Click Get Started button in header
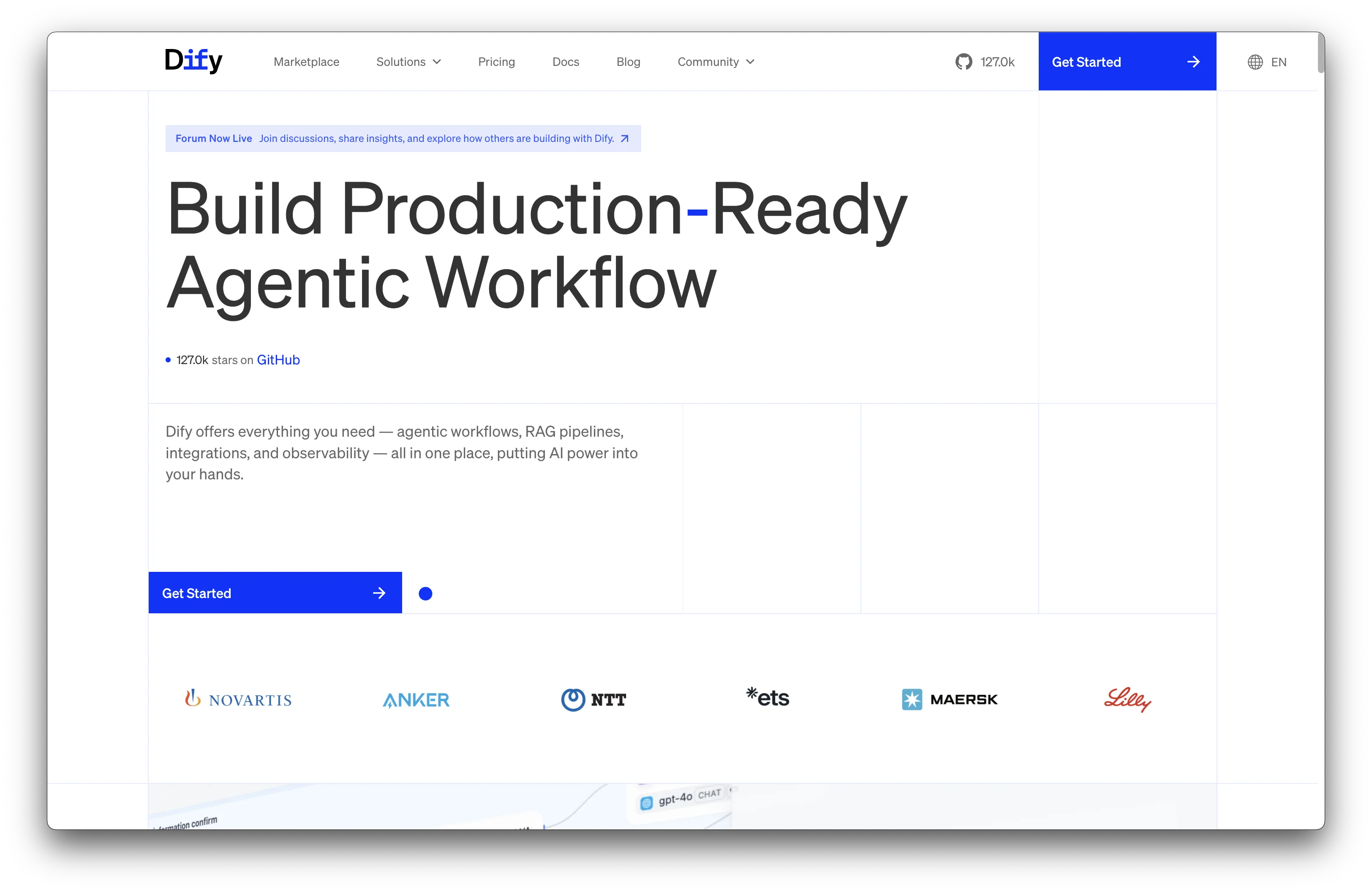This screenshot has width=1372, height=892. pyautogui.click(x=1127, y=62)
